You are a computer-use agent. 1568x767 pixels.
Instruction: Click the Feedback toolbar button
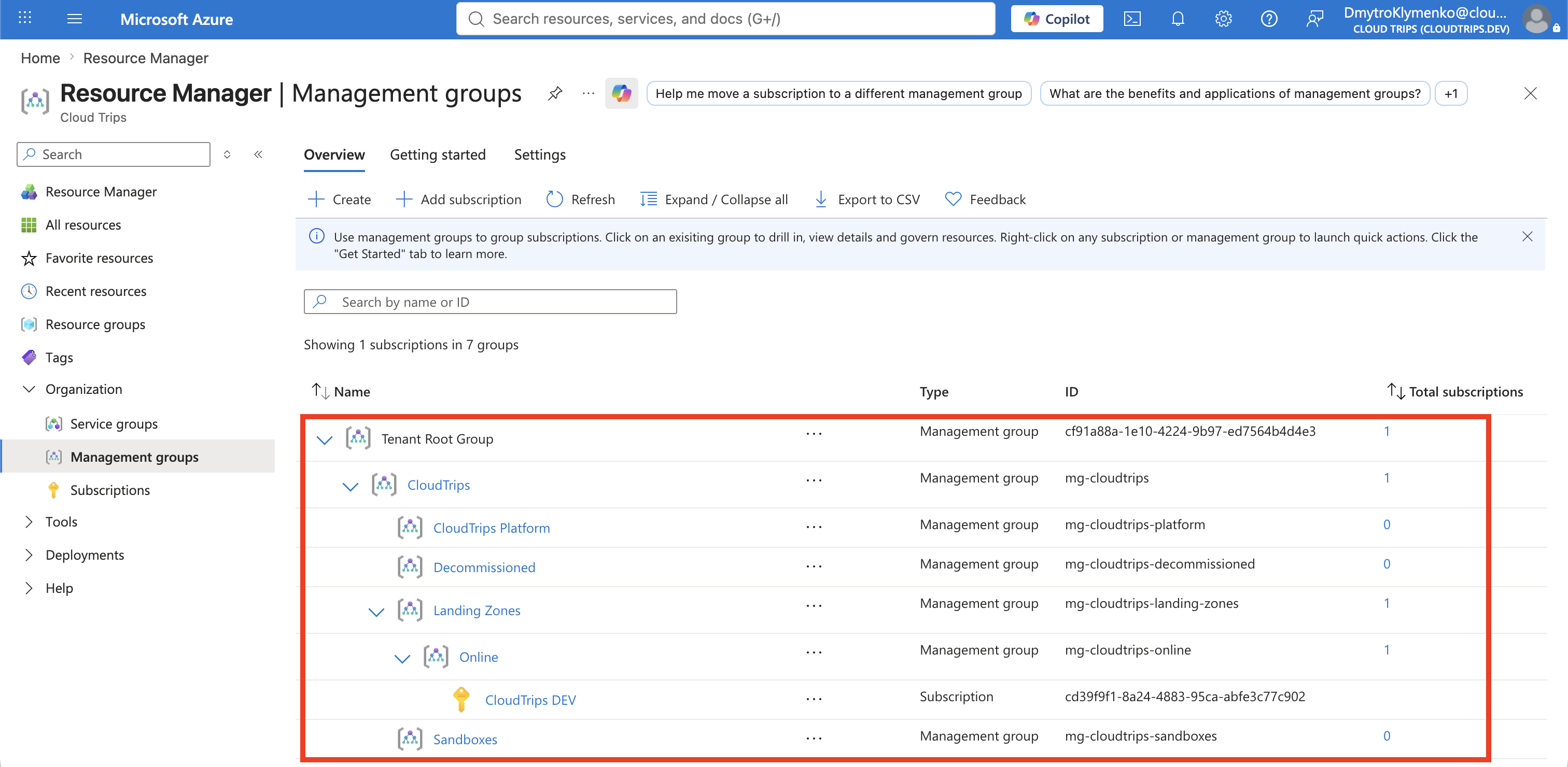tap(985, 200)
